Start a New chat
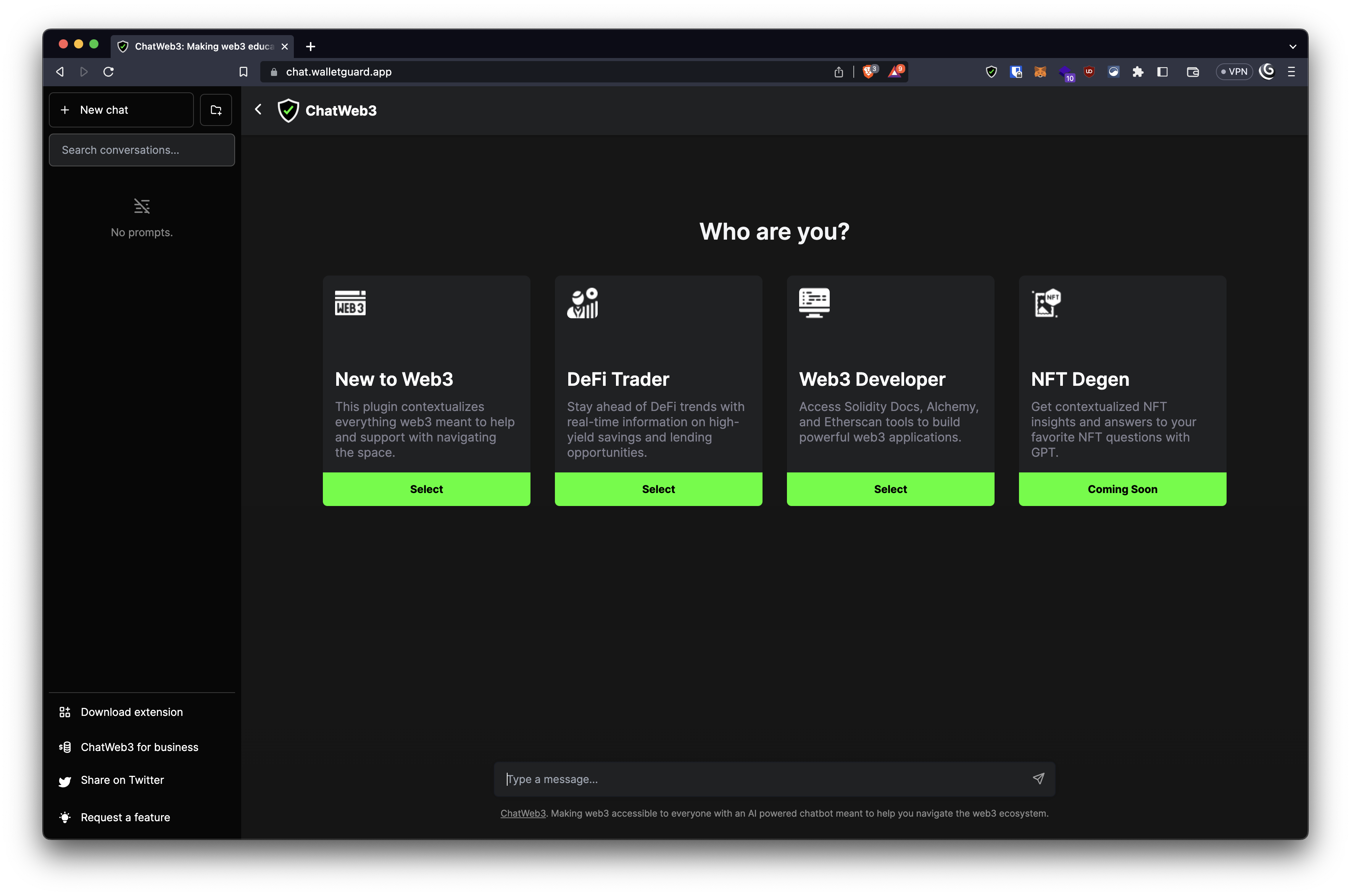Screen dimensions: 1351x896 [x=121, y=110]
